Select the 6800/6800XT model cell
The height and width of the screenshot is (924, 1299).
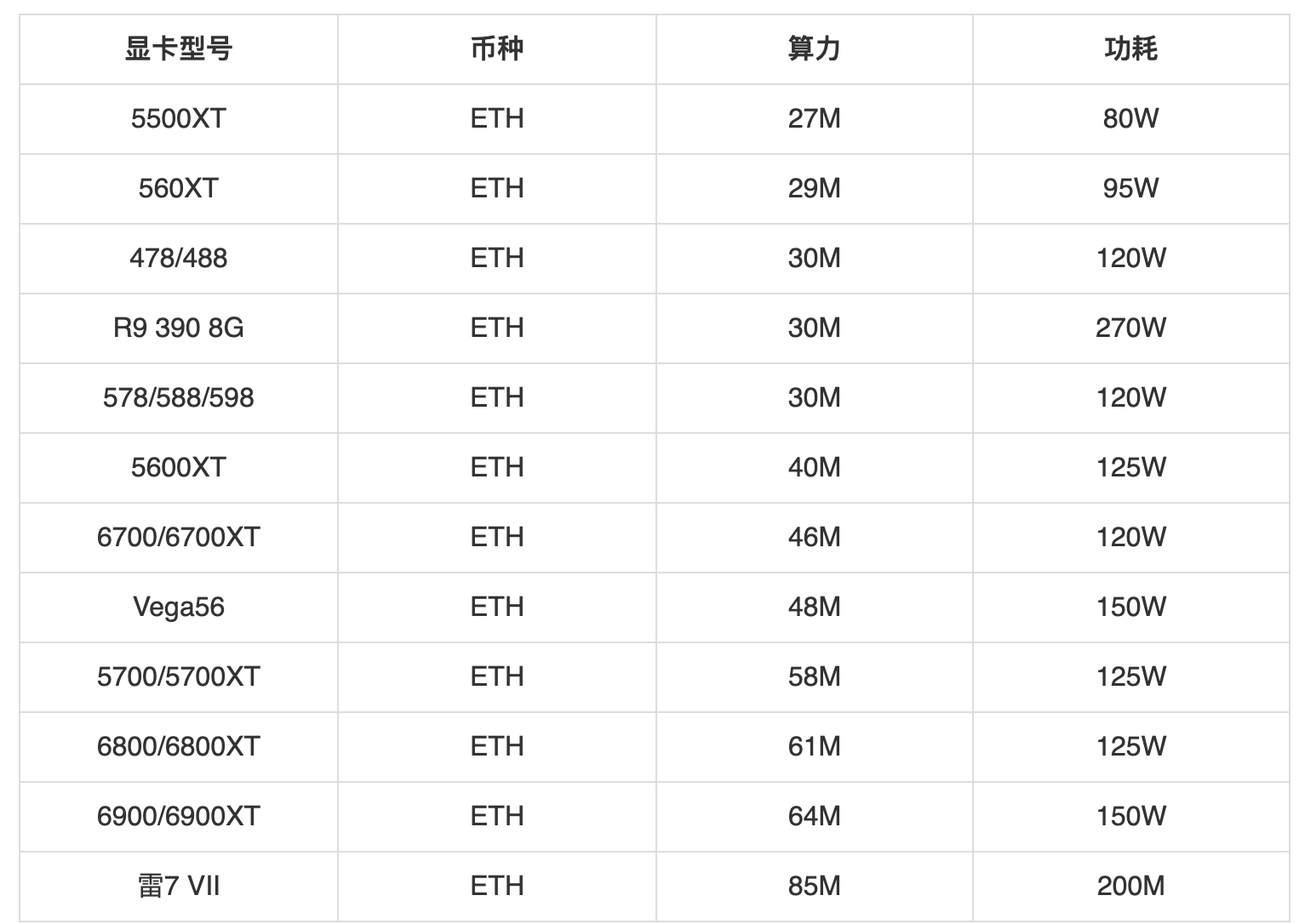point(179,747)
